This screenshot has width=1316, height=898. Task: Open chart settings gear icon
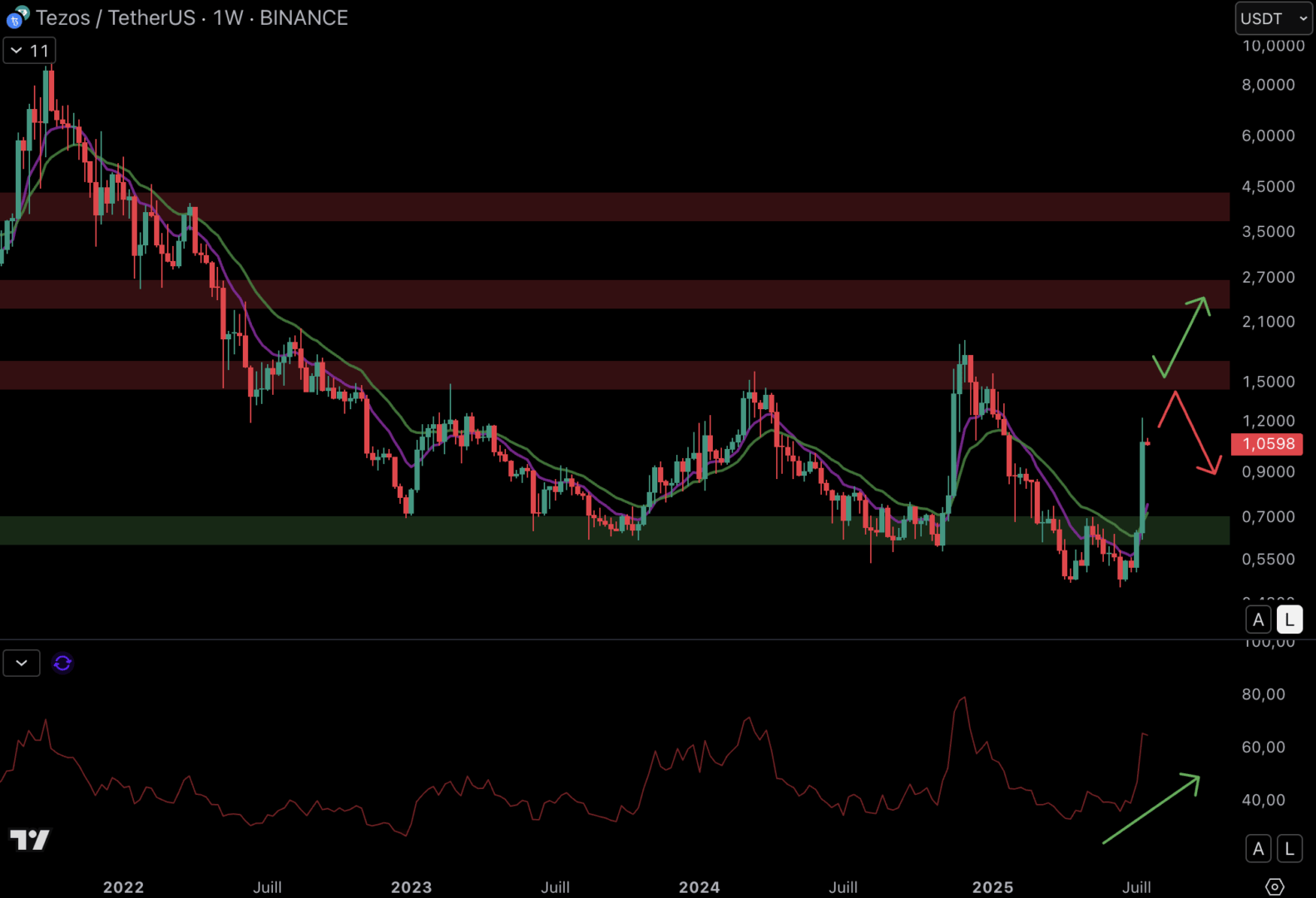pyautogui.click(x=1274, y=886)
